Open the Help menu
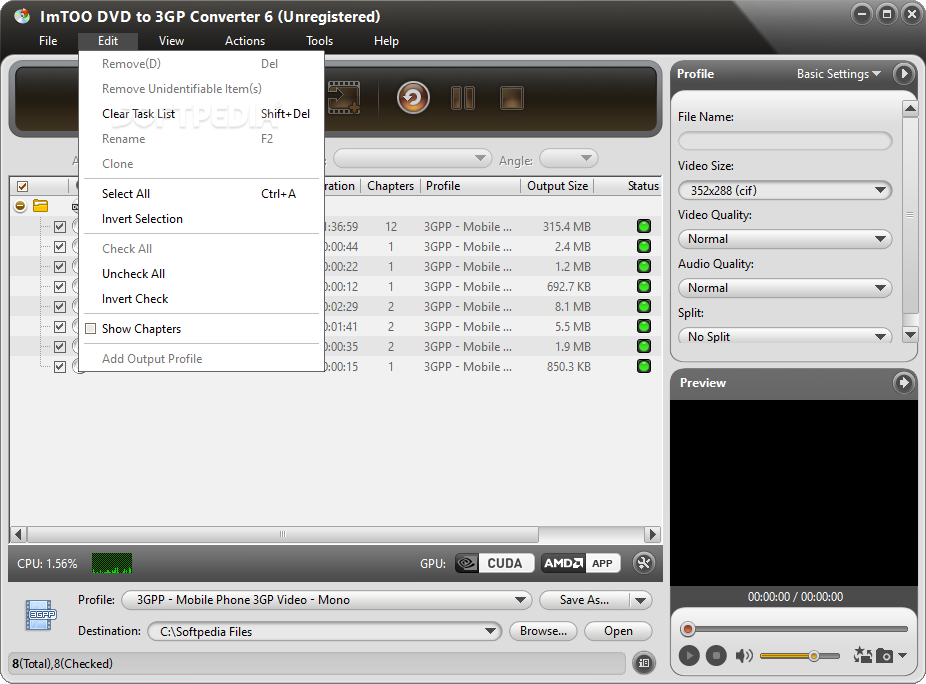 [386, 41]
